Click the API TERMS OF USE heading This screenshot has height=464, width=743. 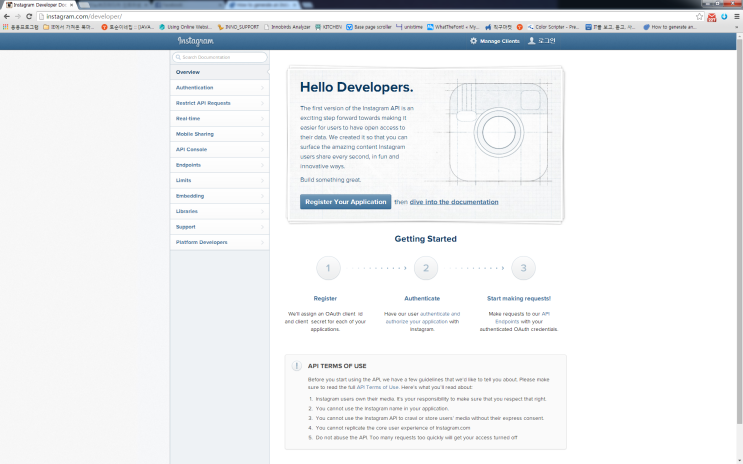coord(337,366)
